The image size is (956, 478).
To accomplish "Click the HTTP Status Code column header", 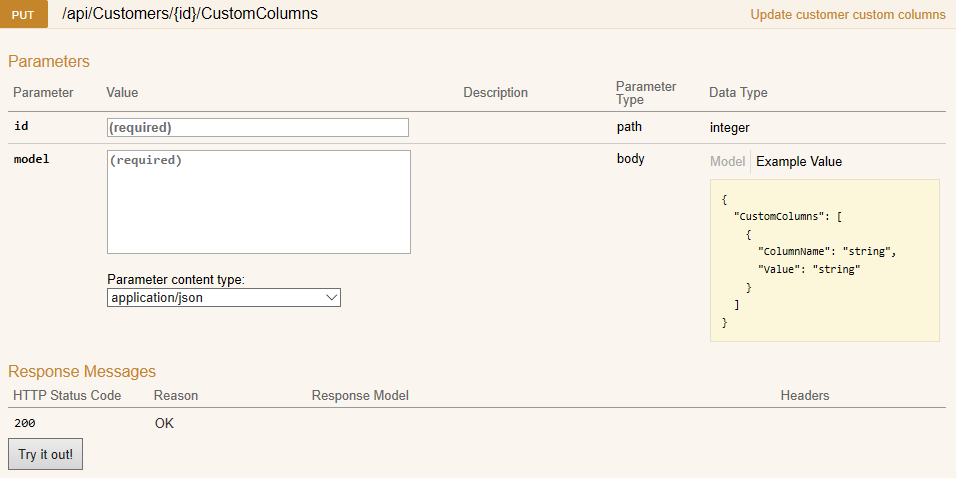I will click(x=67, y=396).
